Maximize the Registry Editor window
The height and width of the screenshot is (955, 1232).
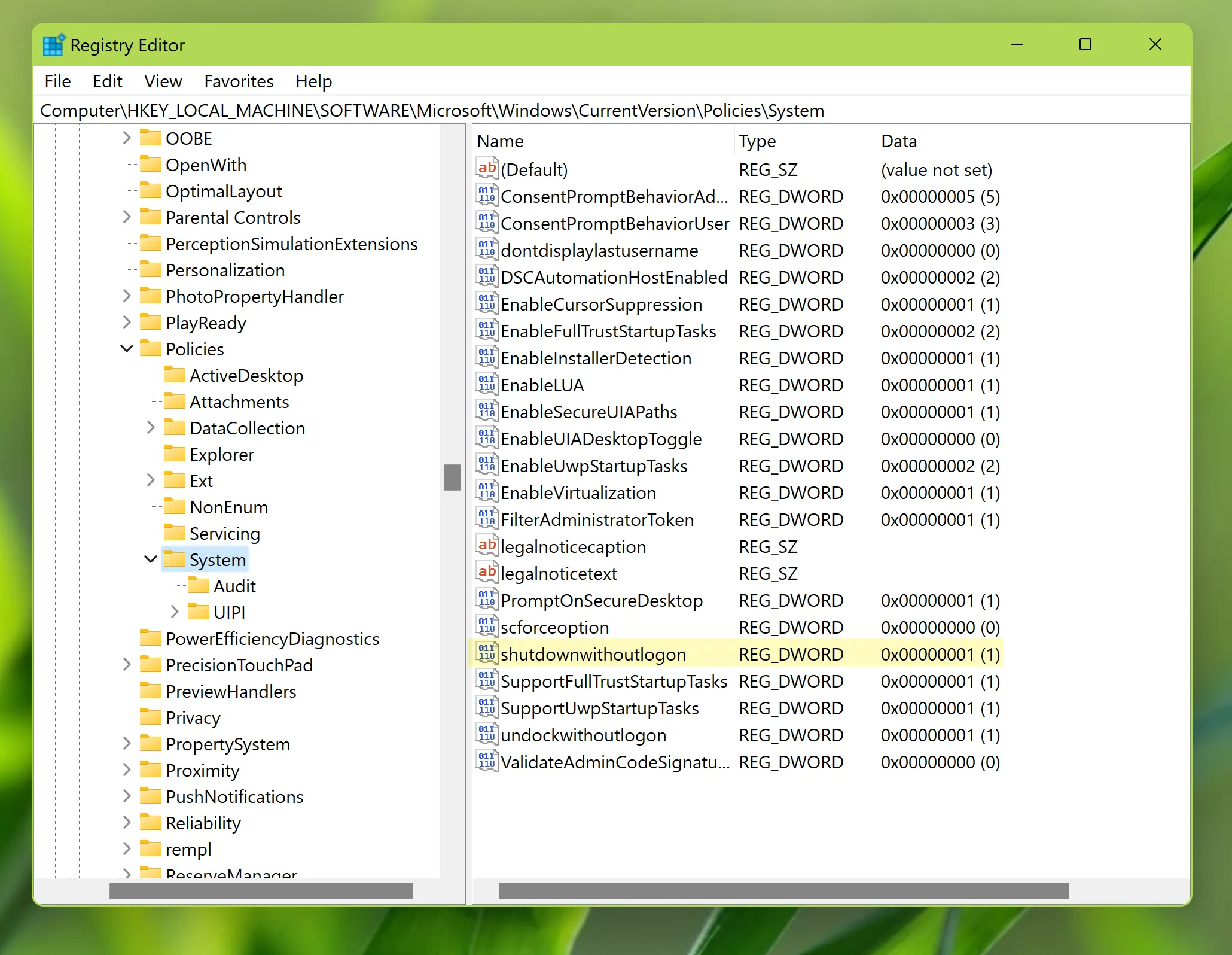coord(1085,44)
